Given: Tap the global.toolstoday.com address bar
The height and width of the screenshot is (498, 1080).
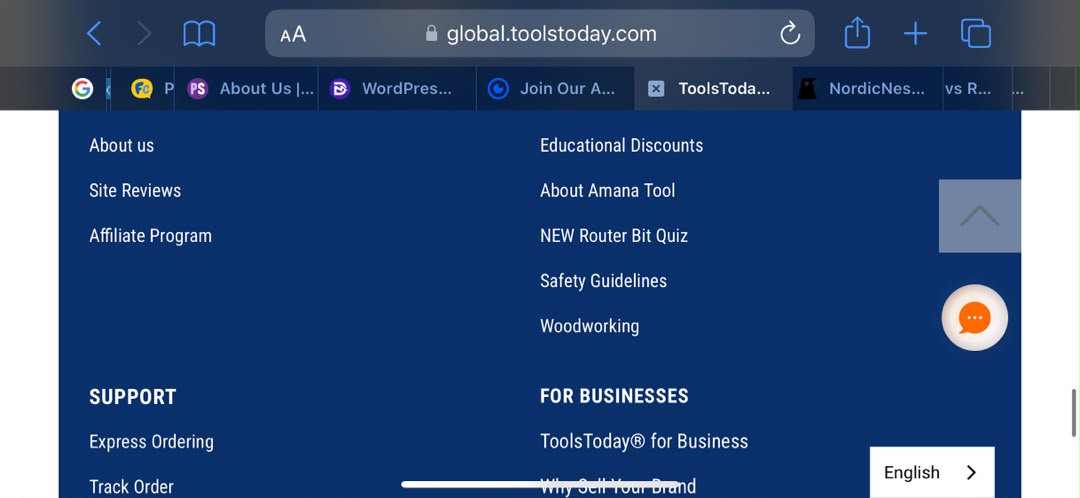Looking at the screenshot, I should point(540,33).
